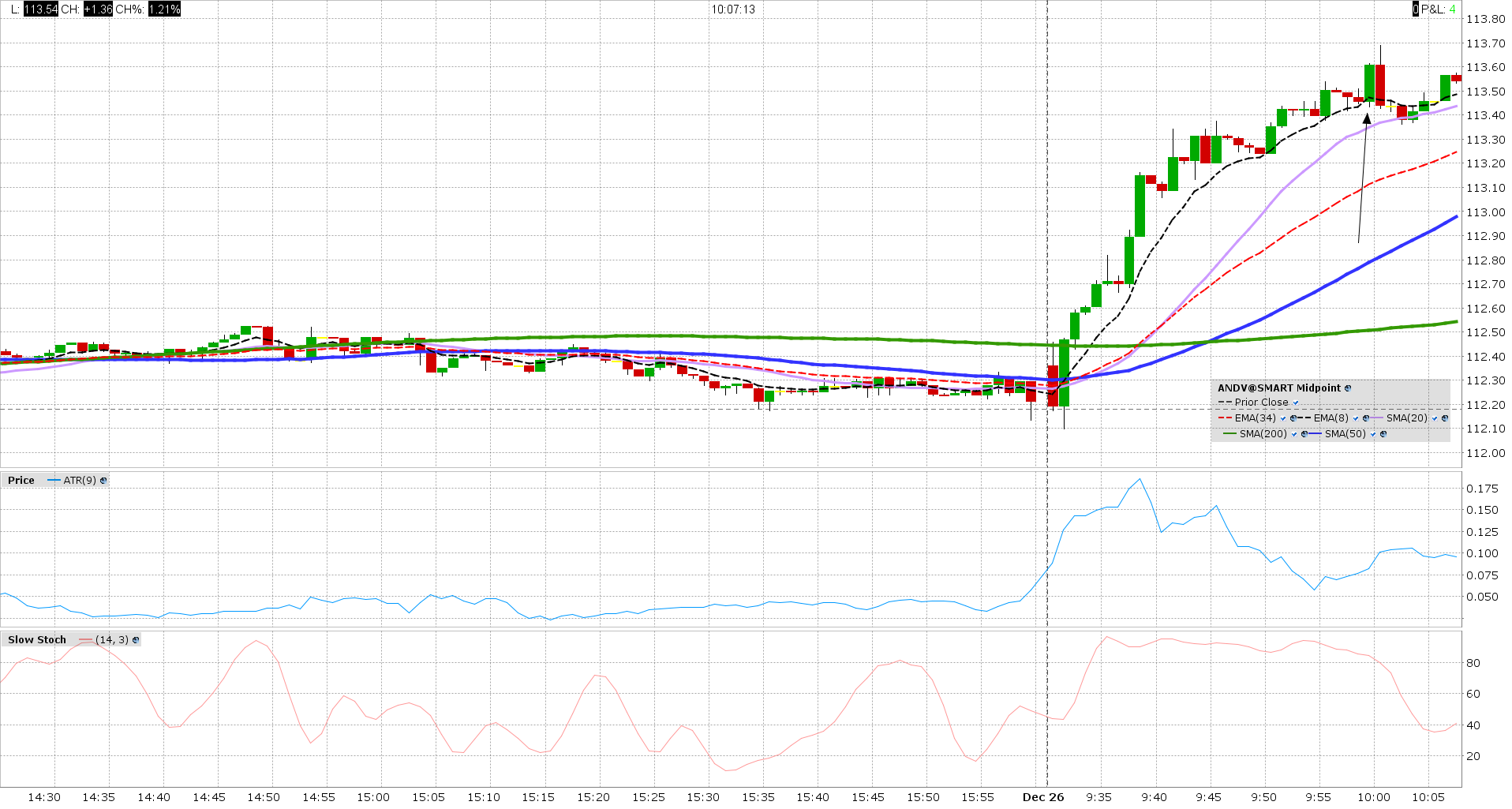Click the last price value 113.54
Image resolution: width=1512 pixels, height=809 pixels.
[40, 9]
